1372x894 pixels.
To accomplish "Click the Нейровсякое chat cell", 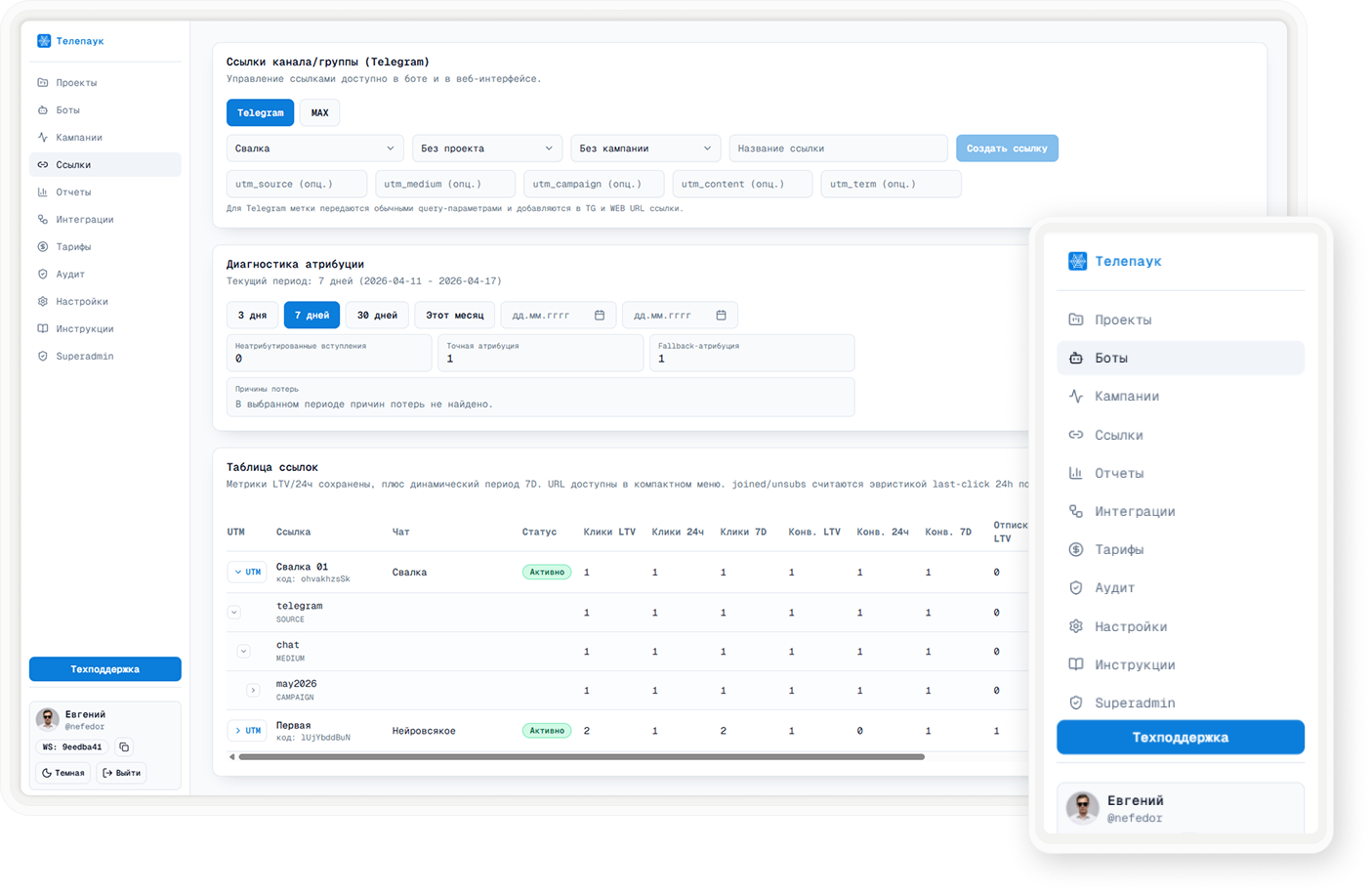I will click(x=424, y=731).
